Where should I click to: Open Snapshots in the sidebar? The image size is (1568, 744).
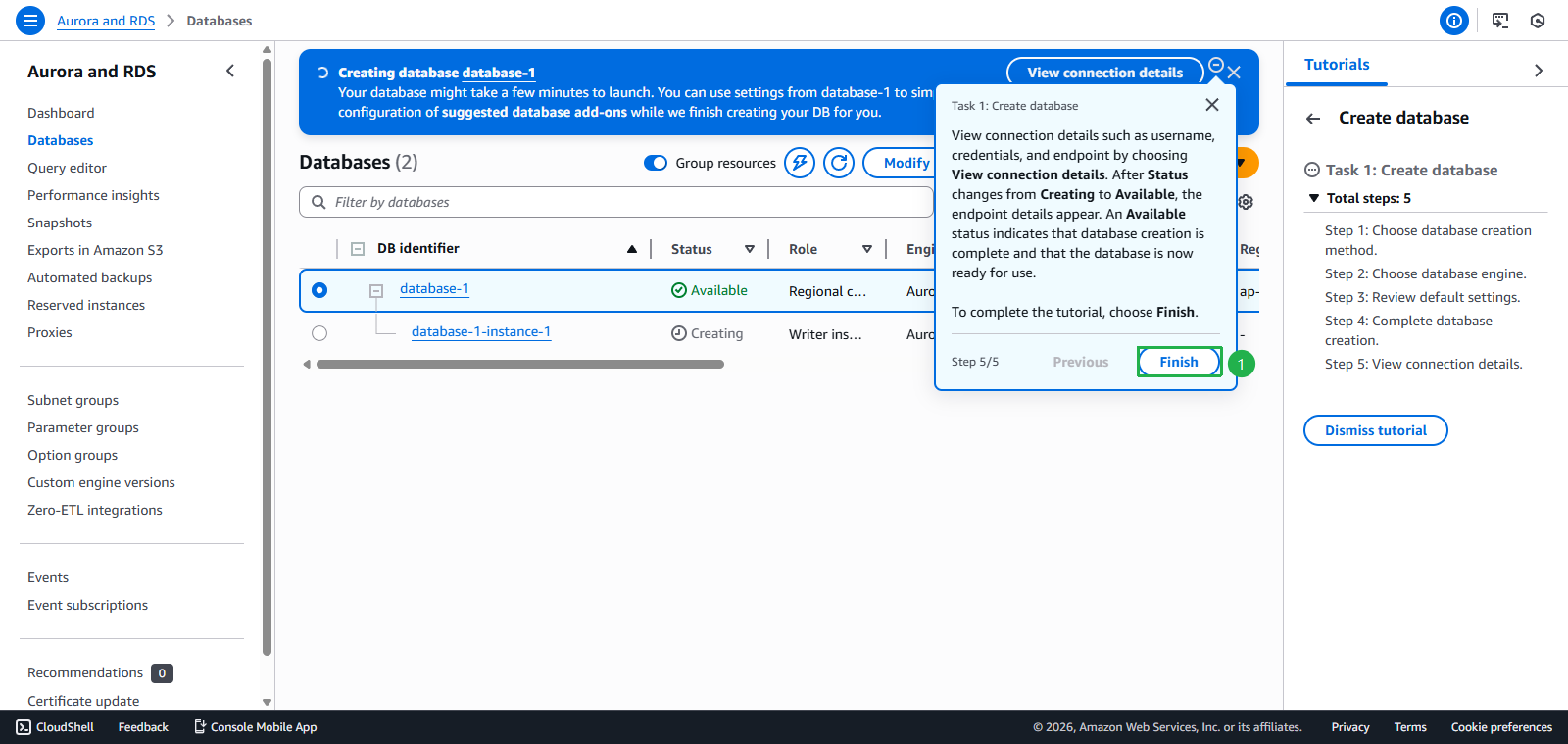[x=60, y=223]
